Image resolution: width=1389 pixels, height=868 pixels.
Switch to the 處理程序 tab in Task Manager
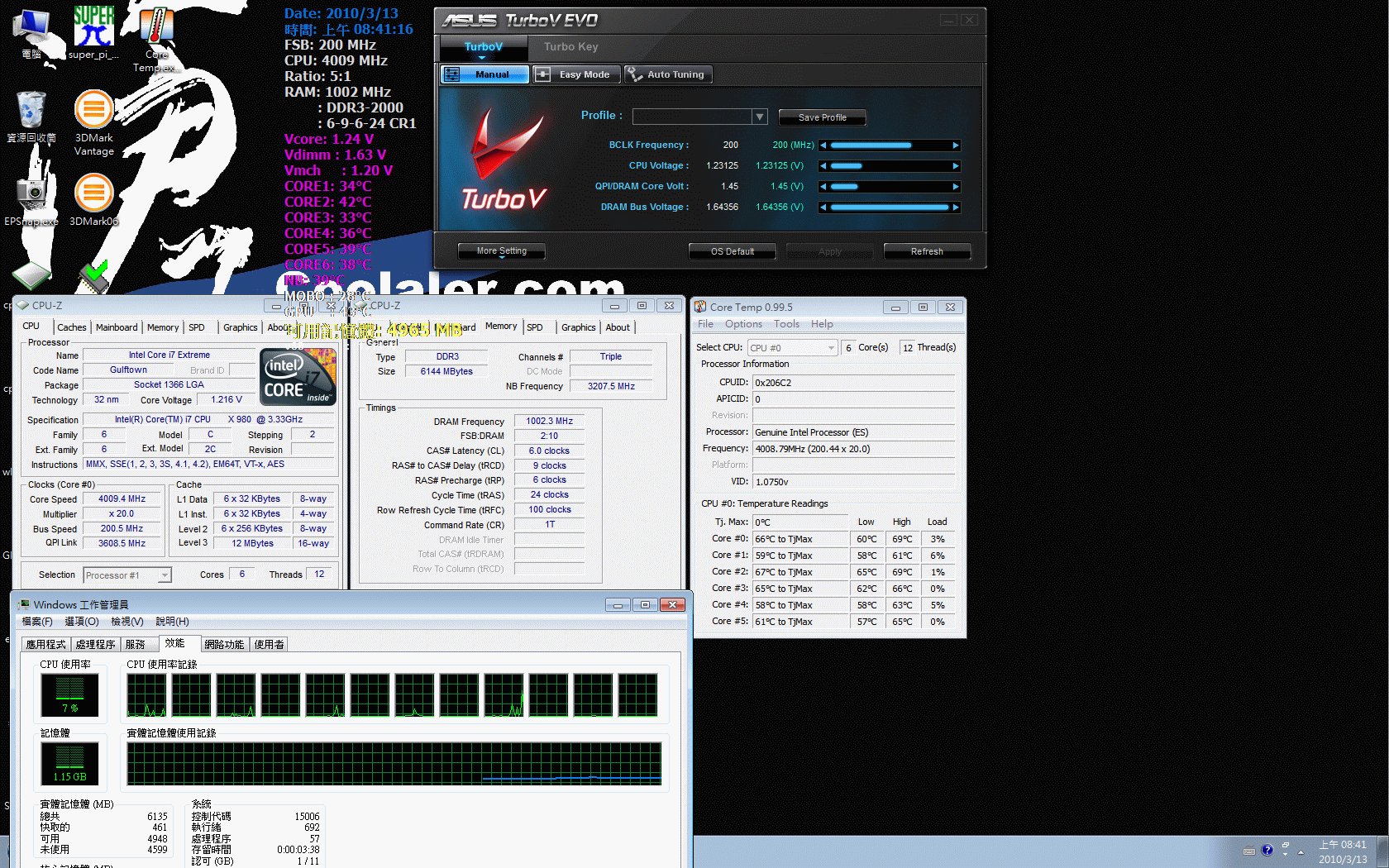(x=95, y=645)
